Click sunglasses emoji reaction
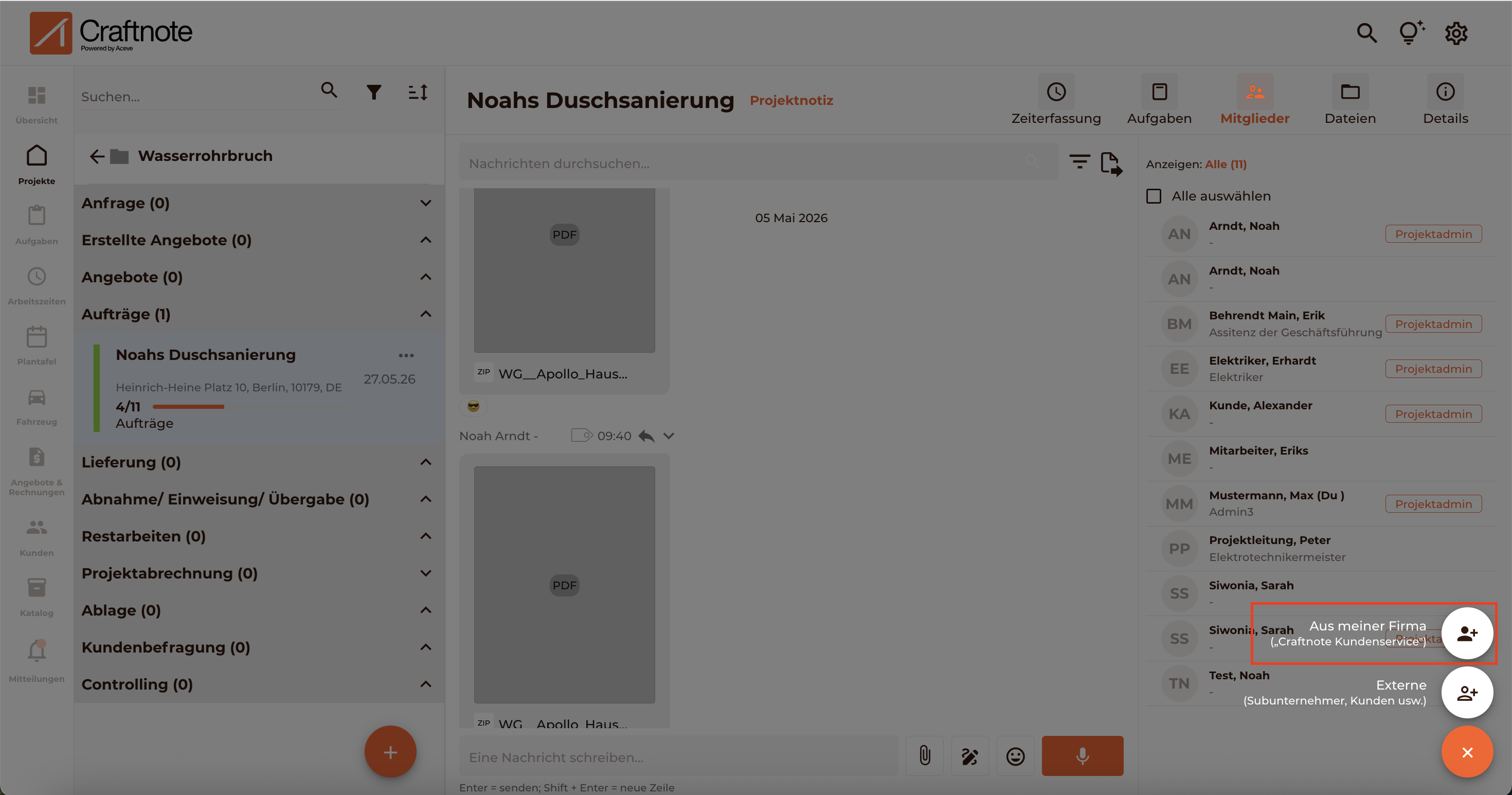Screen dimensions: 1512x795 pyautogui.click(x=473, y=406)
